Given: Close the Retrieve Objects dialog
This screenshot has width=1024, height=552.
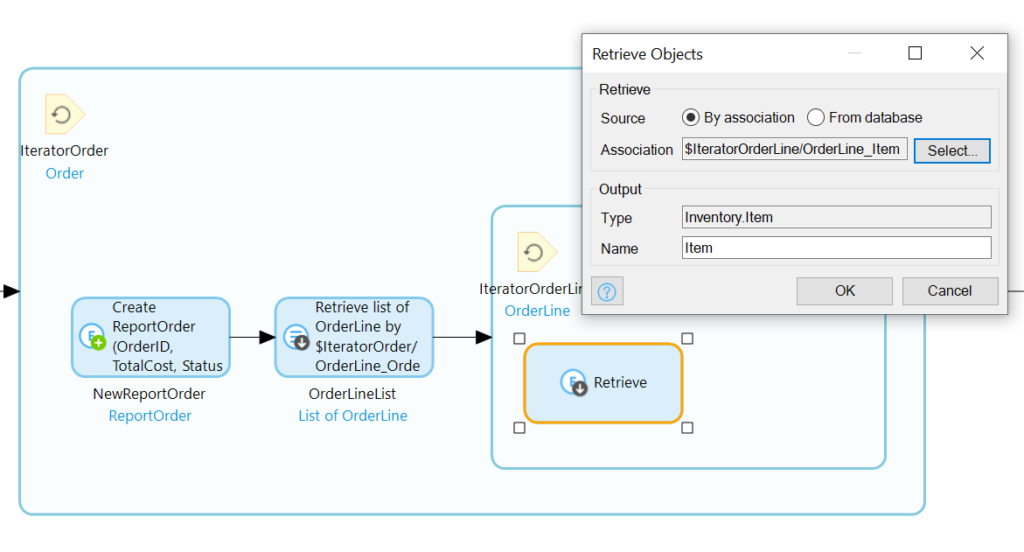Looking at the screenshot, I should coord(977,54).
